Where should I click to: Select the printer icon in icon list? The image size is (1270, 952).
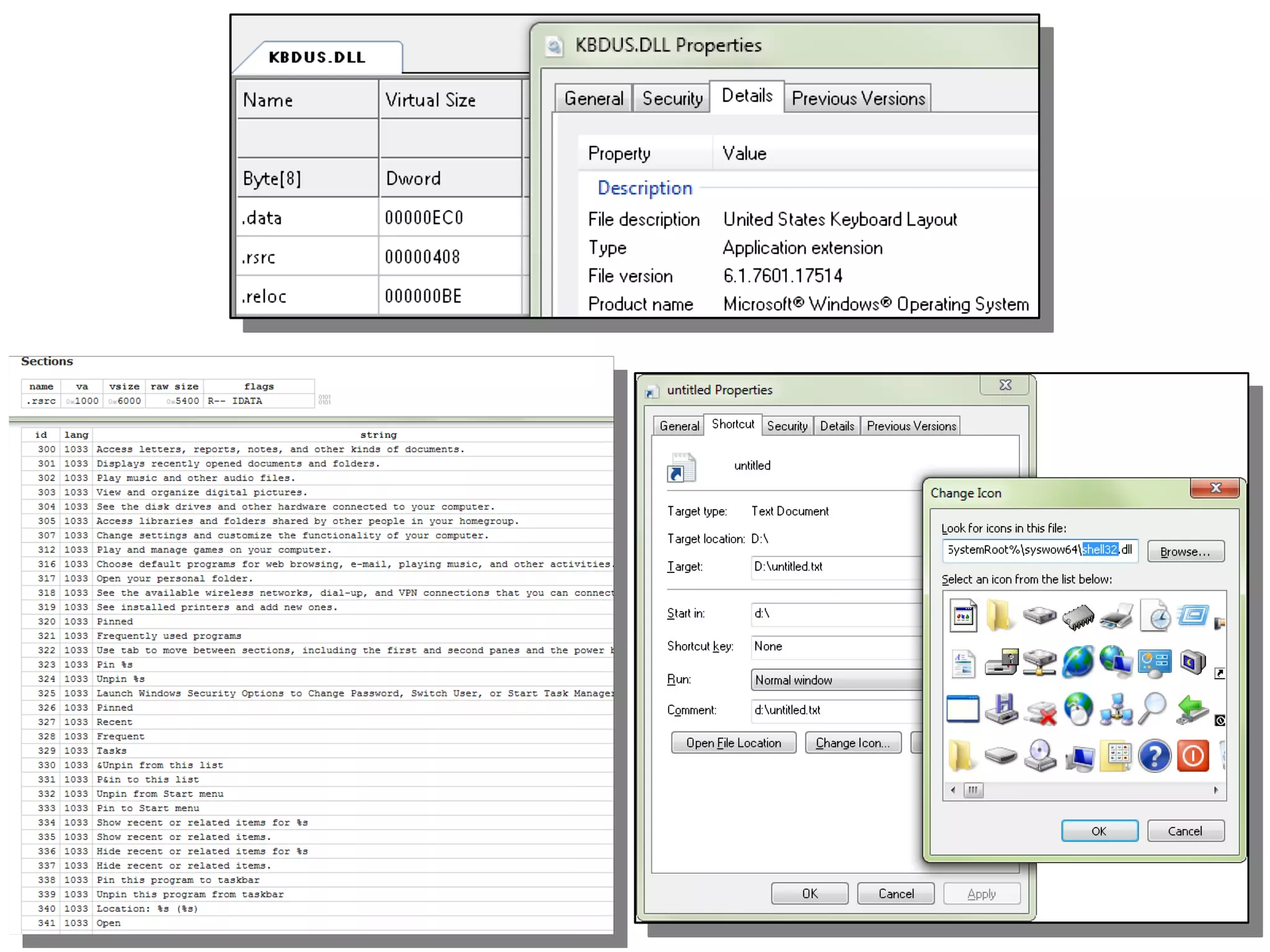coord(1116,616)
